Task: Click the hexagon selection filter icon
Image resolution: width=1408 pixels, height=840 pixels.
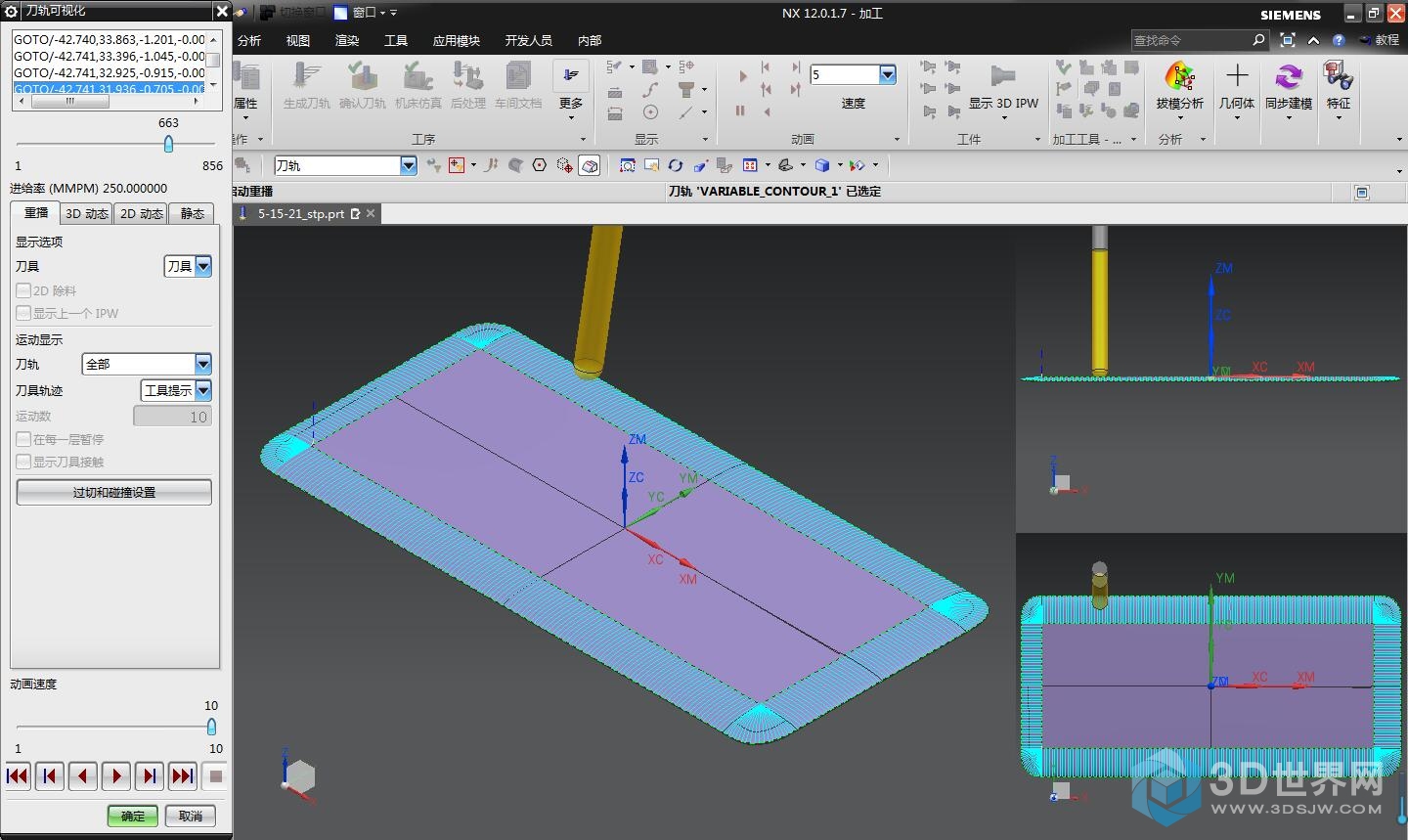Action: click(539, 165)
